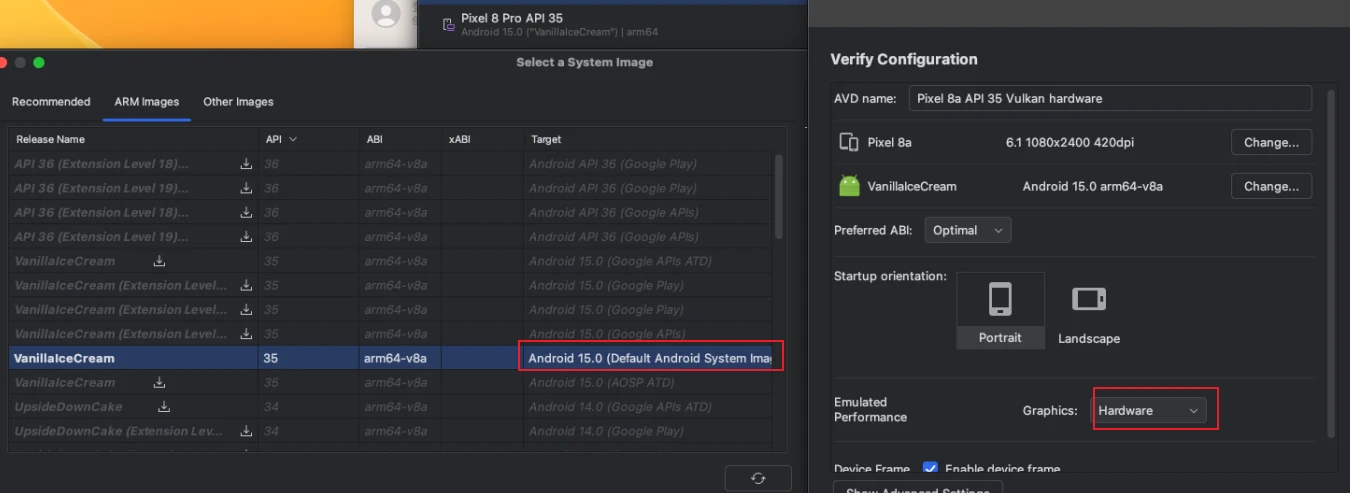Download the Android 15.0 Google APIs ATD image

coord(159,261)
